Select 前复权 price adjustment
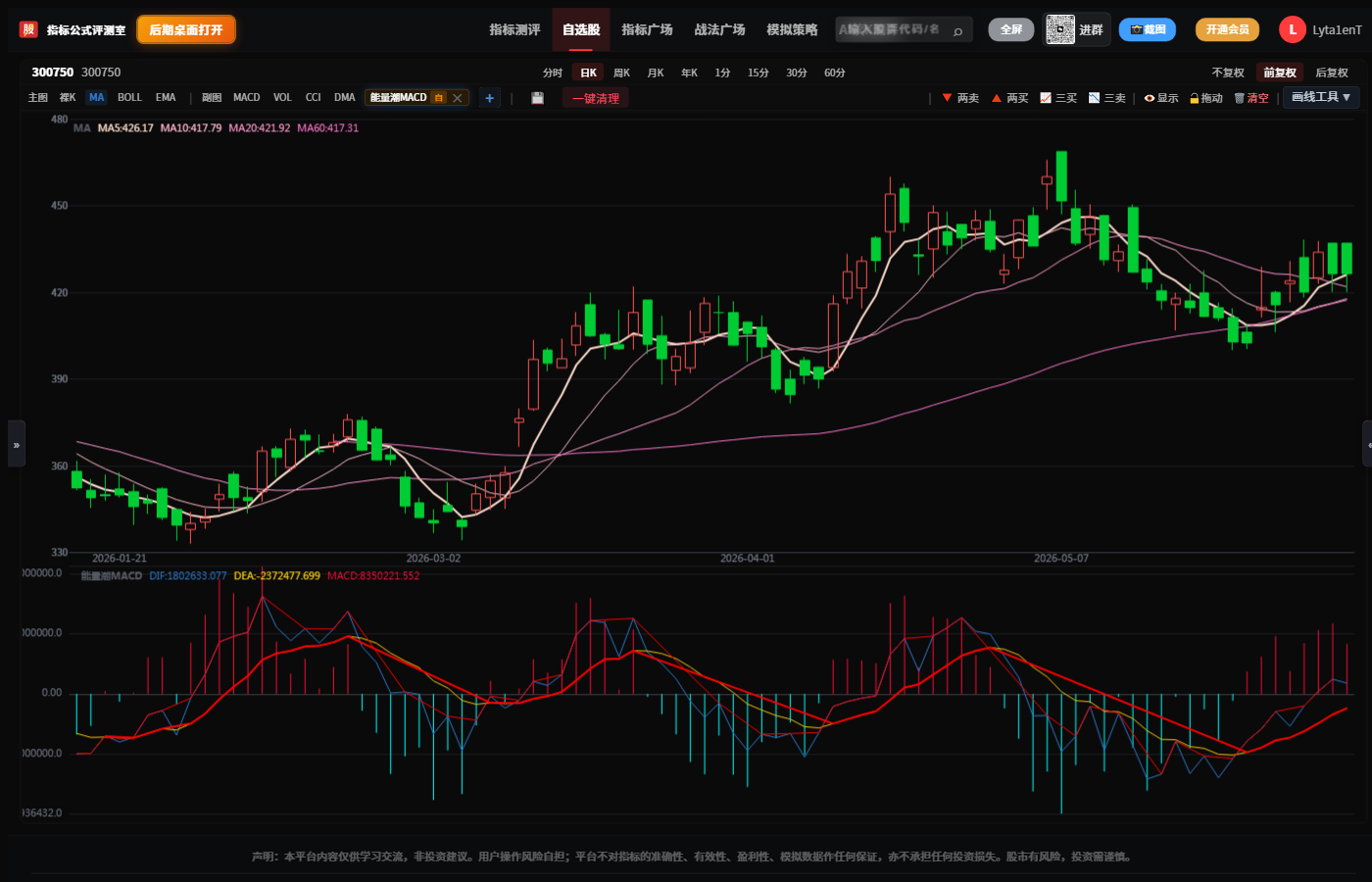Viewport: 1372px width, 882px height. point(1280,73)
